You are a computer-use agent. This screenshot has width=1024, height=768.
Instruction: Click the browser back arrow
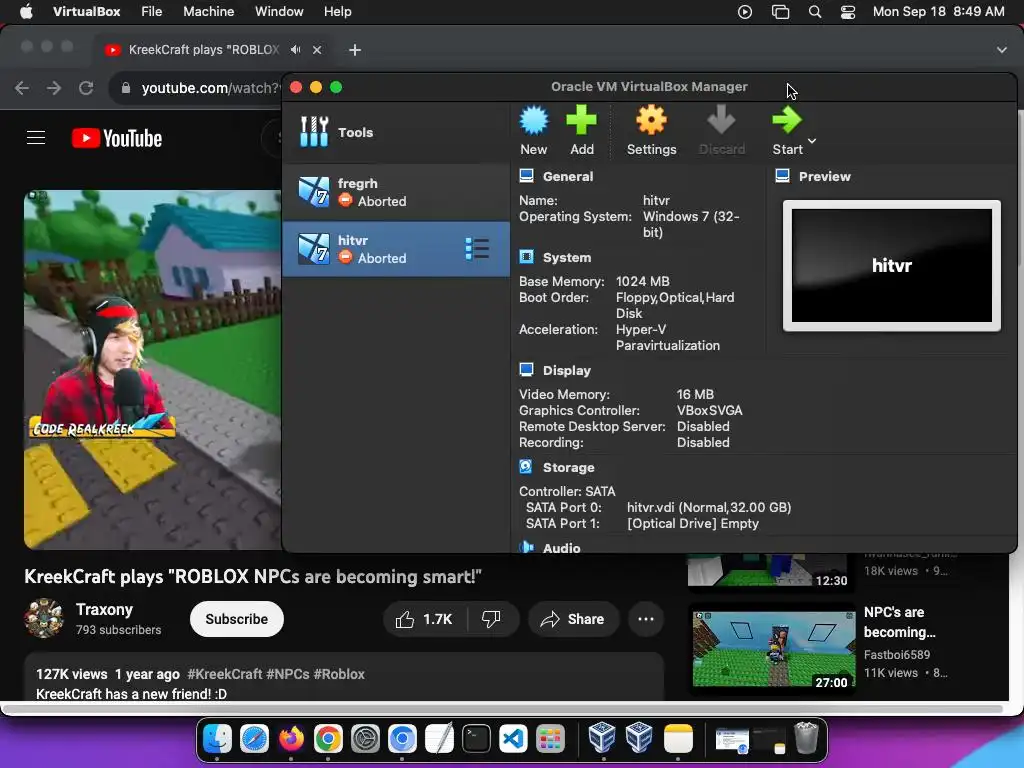[x=22, y=88]
